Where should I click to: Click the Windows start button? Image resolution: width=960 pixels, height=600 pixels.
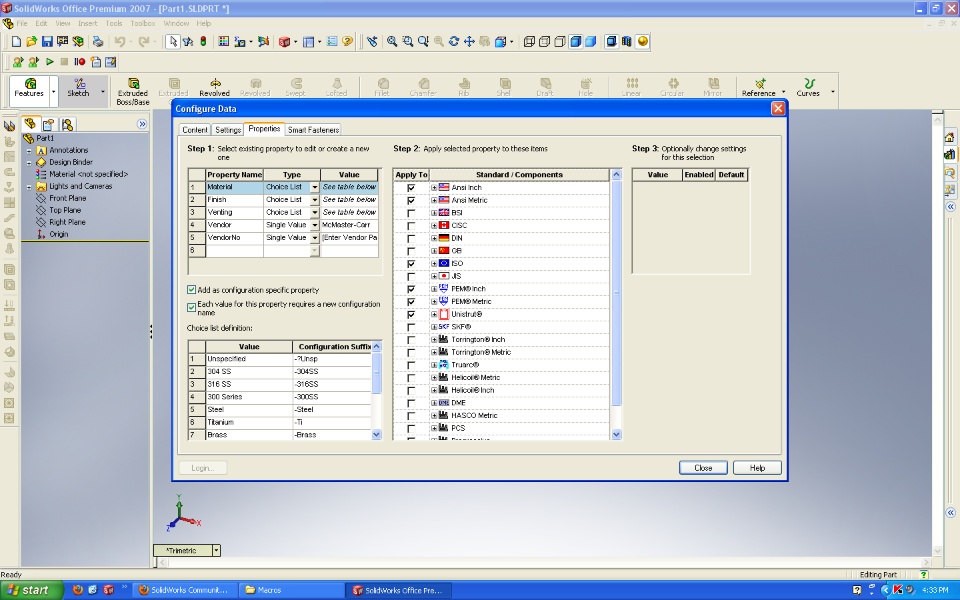pyautogui.click(x=31, y=590)
